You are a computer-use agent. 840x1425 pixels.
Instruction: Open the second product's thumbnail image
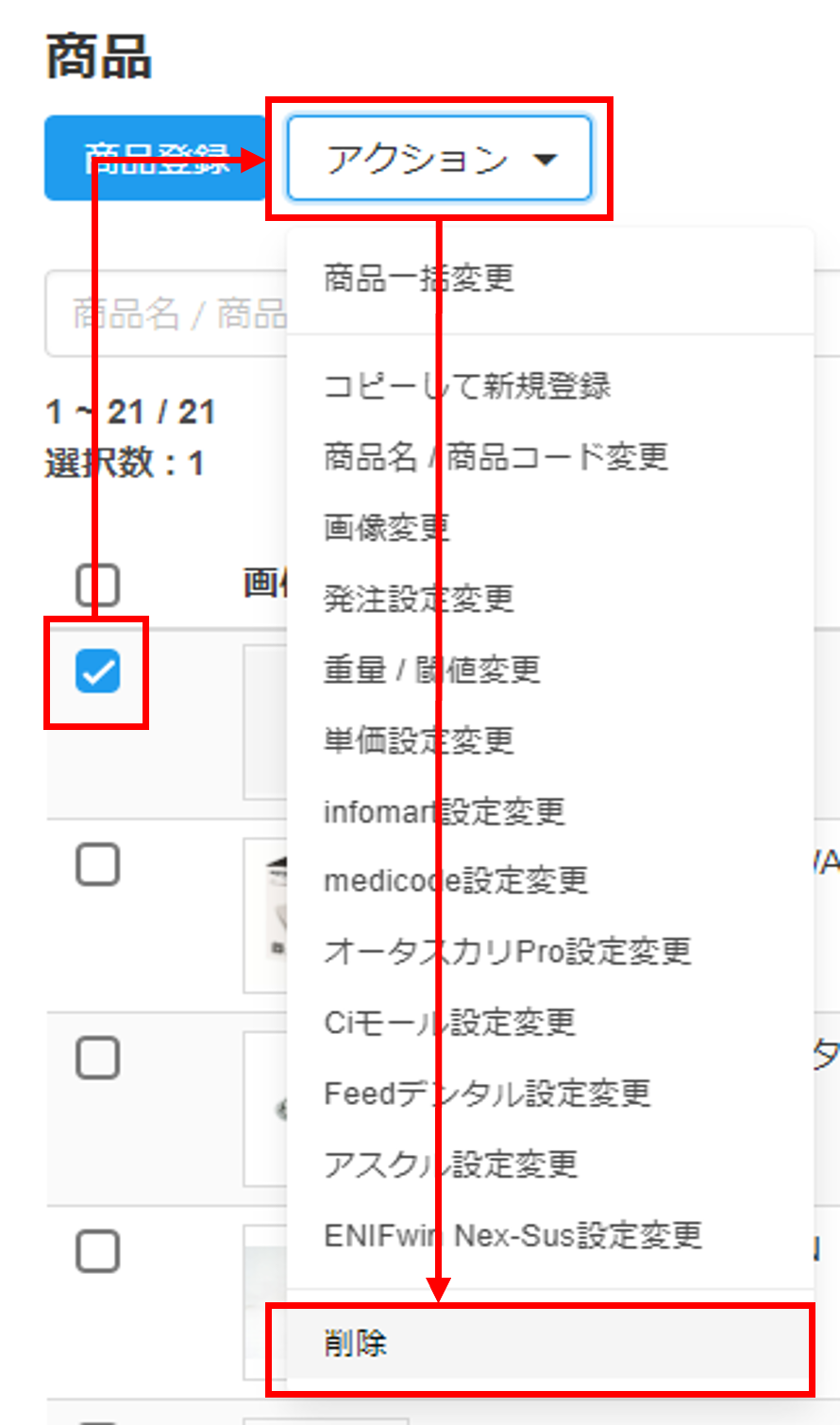point(266,915)
